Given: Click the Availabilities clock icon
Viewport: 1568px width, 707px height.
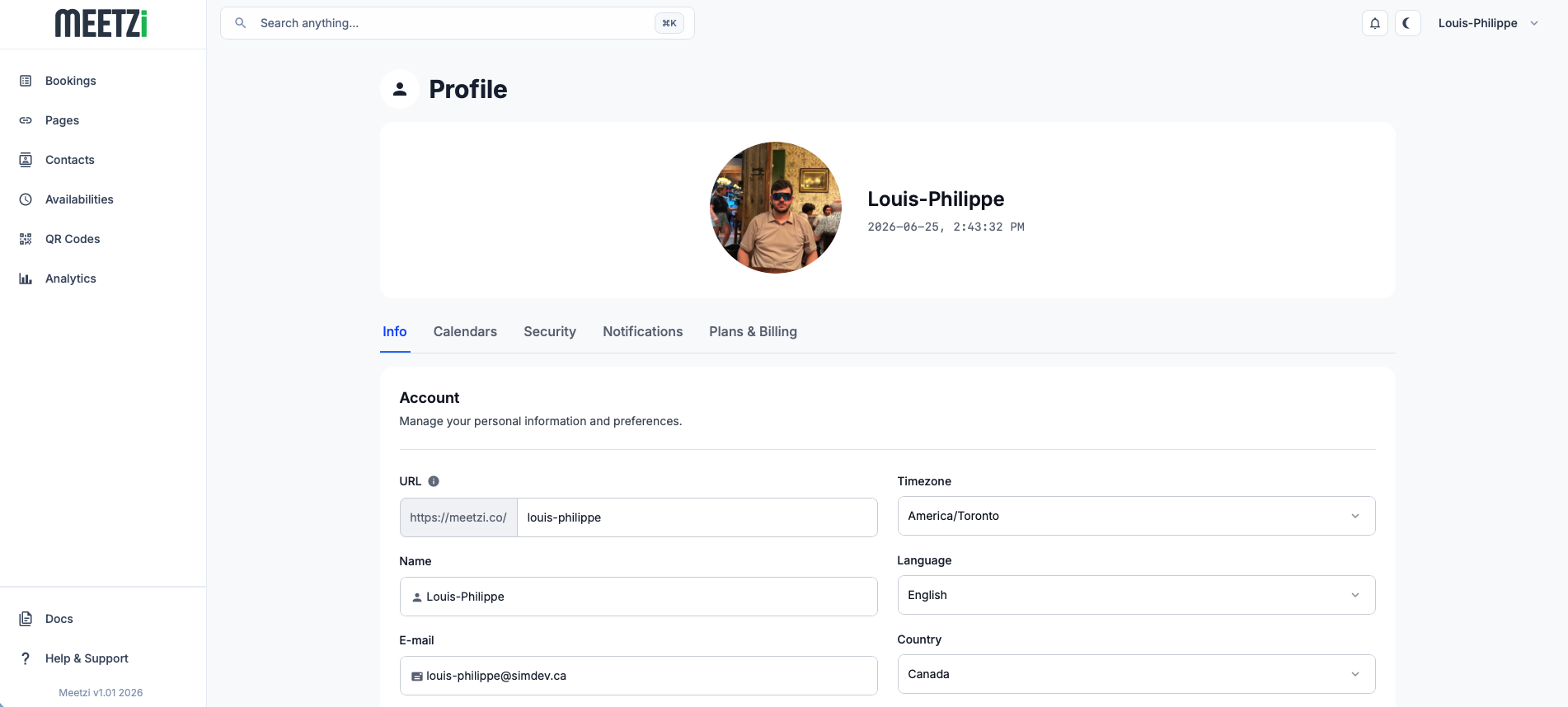Looking at the screenshot, I should 26,199.
